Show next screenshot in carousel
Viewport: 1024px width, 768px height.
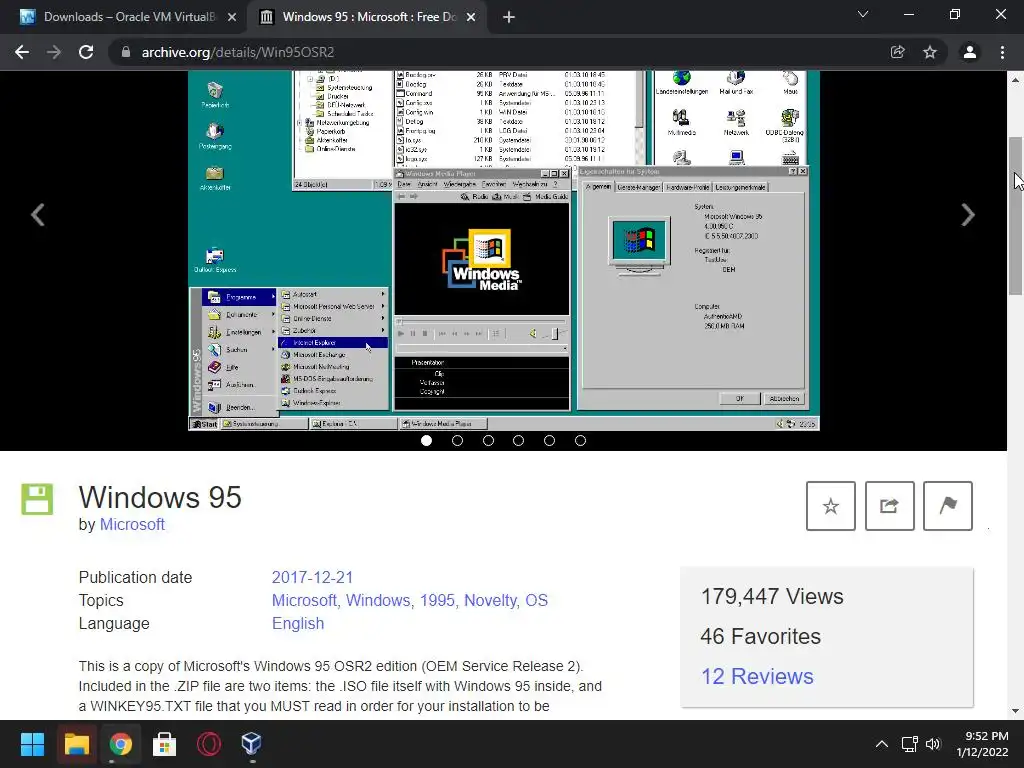click(968, 215)
